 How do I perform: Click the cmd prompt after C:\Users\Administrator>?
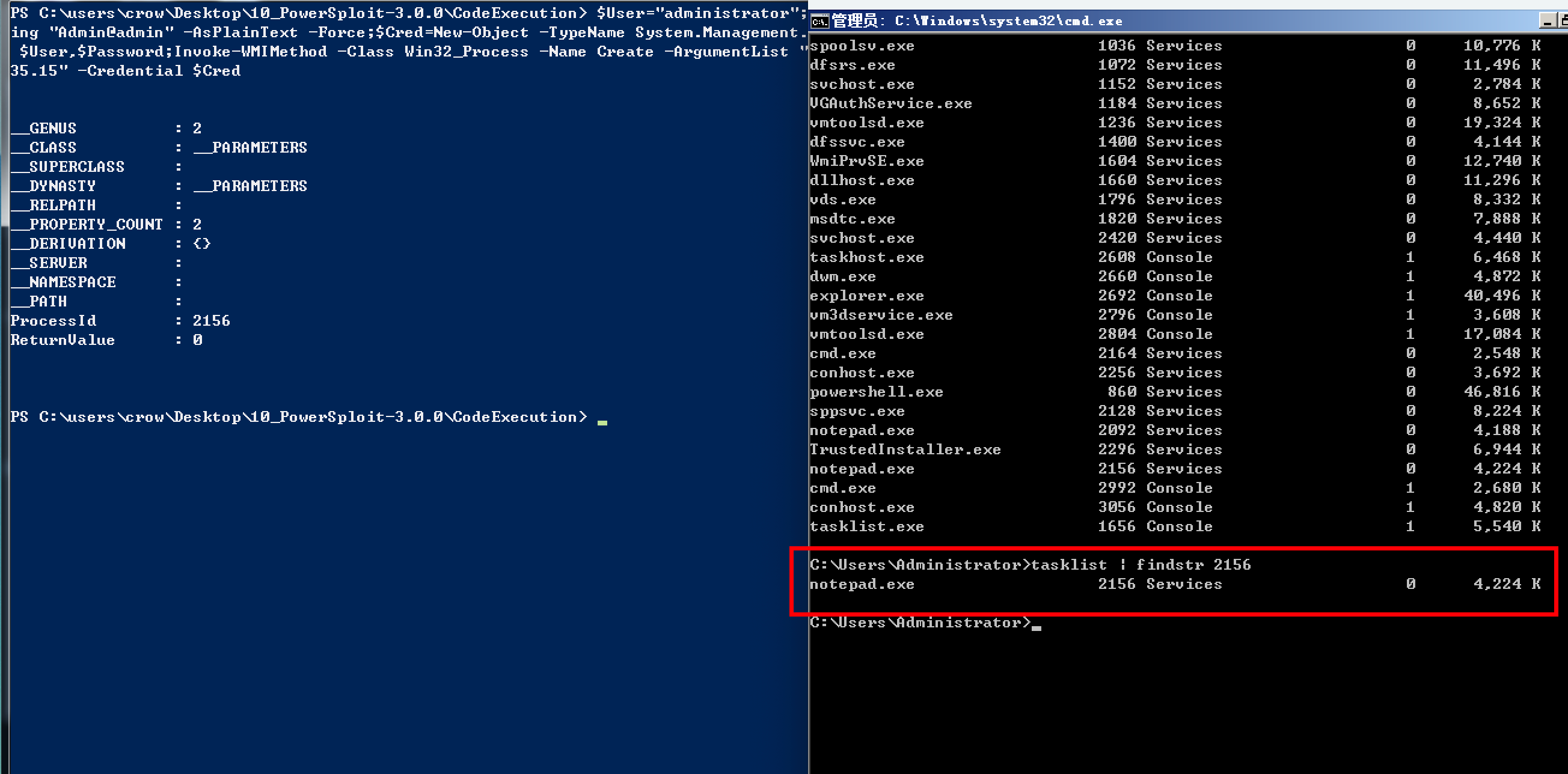[x=1036, y=623]
